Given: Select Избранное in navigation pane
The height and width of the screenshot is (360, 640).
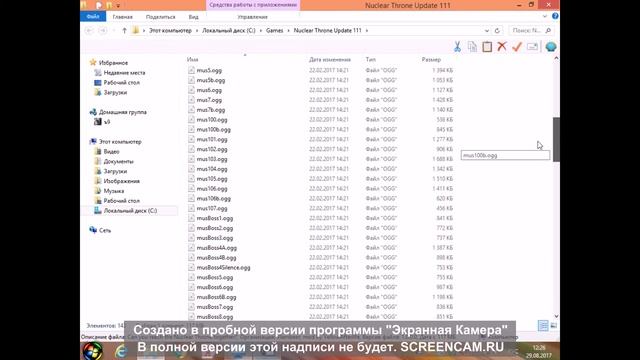Looking at the screenshot, I should click(113, 63).
